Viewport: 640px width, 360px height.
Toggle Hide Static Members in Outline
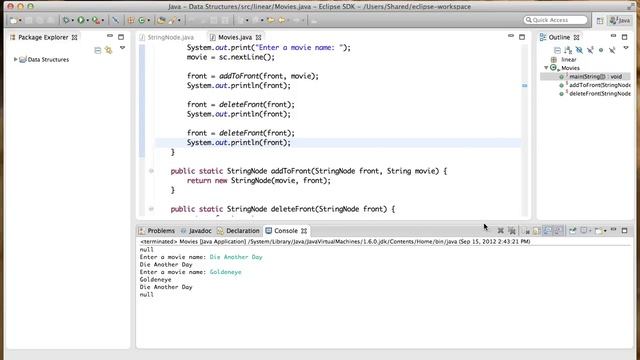coord(590,50)
